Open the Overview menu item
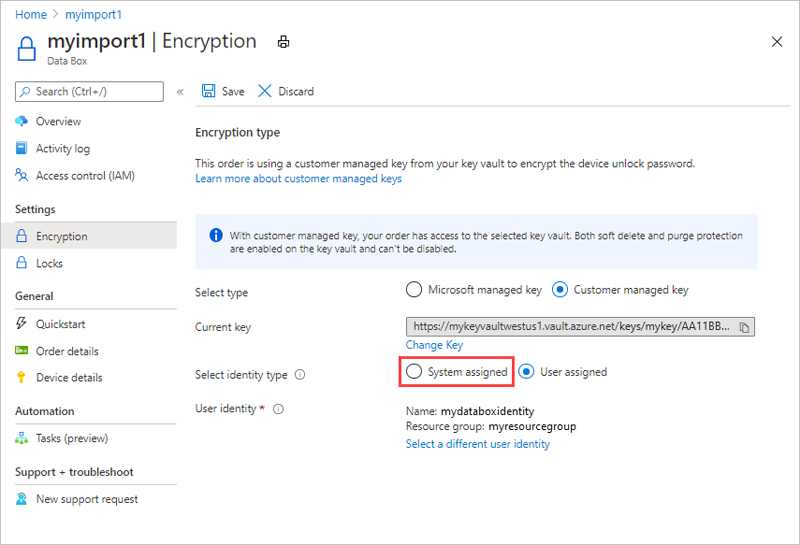This screenshot has height=545, width=800. (58, 121)
